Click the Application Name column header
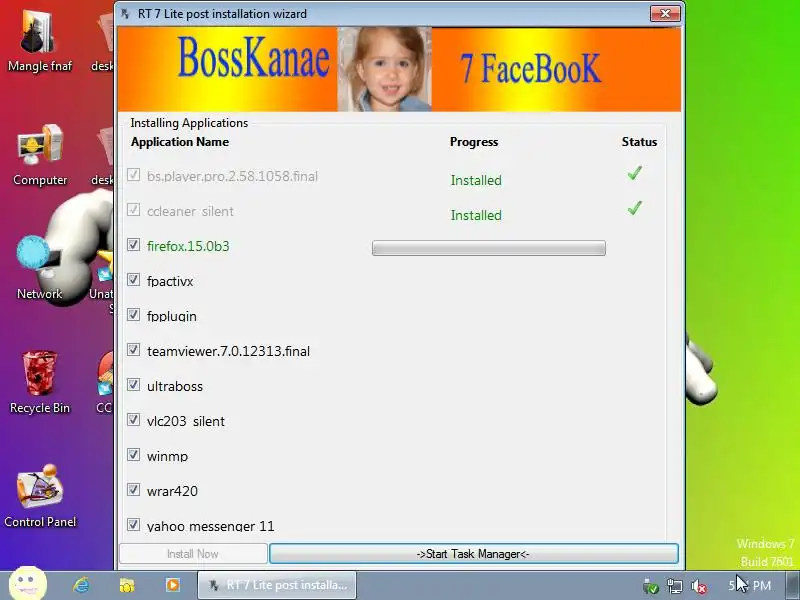Viewport: 800px width, 600px height. 180,142
